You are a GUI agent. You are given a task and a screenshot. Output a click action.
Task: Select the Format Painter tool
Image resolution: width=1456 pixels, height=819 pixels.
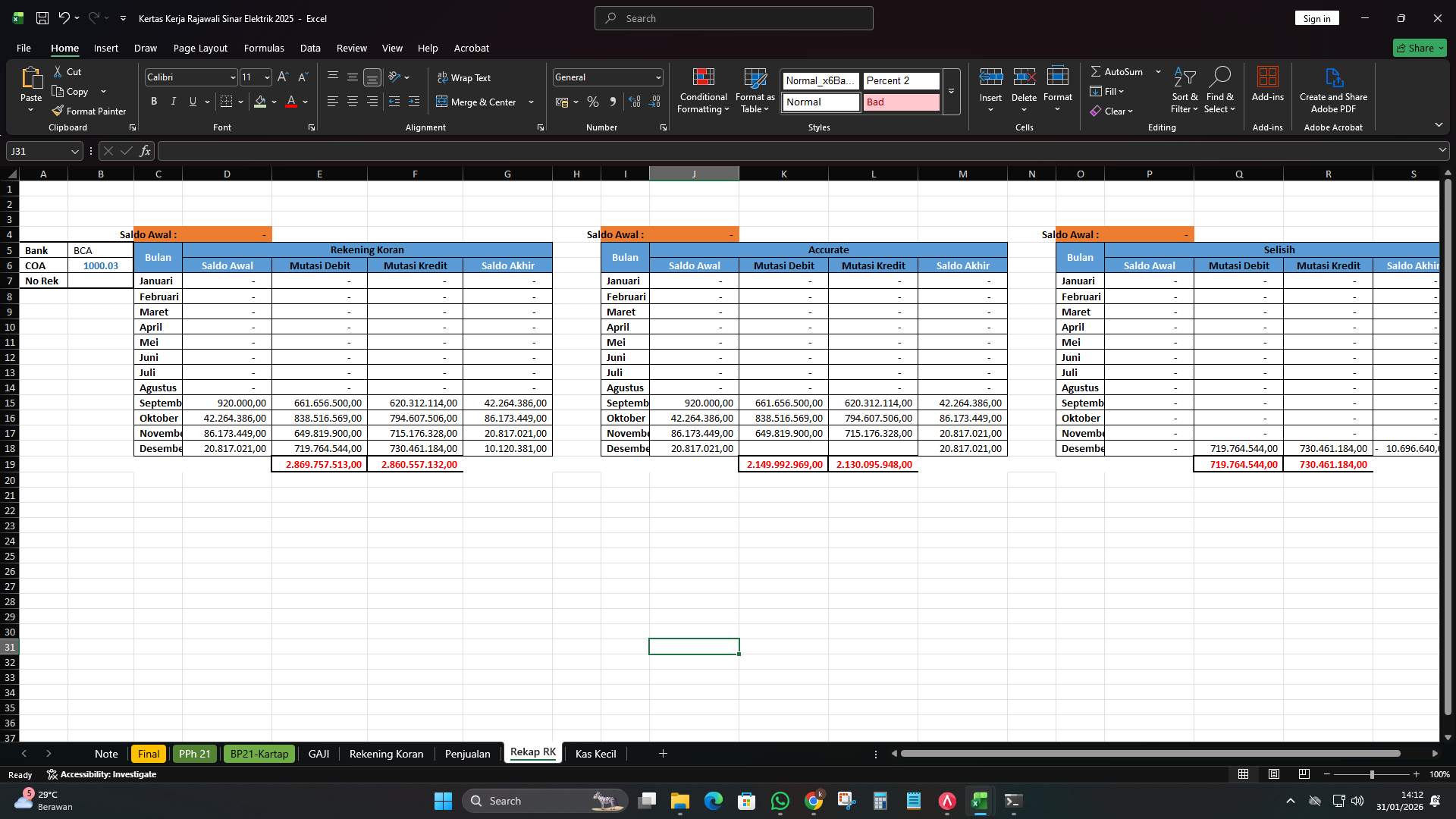[x=89, y=111]
